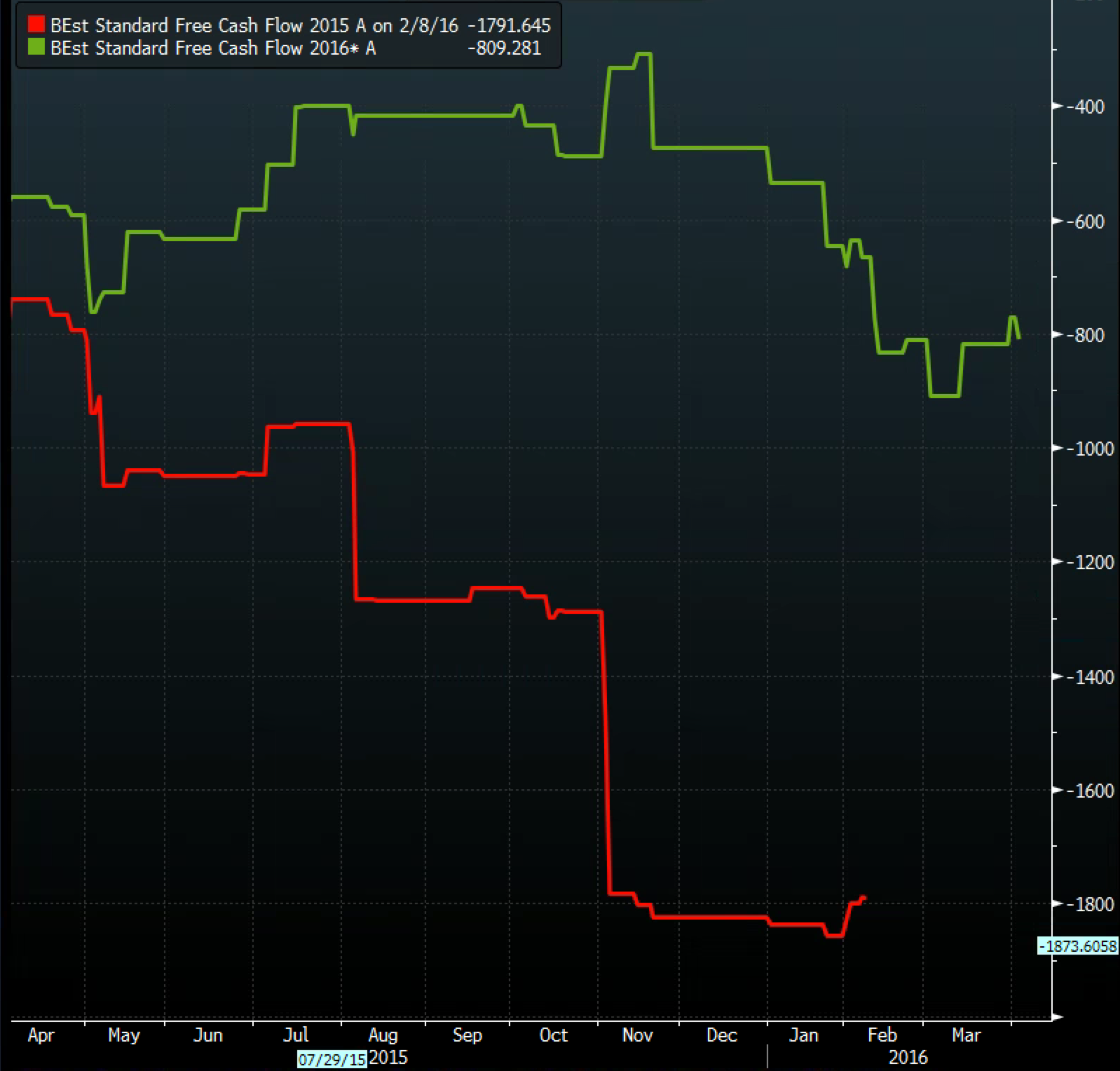
Task: Click the -1800 y-axis label
Action: coord(1091,904)
